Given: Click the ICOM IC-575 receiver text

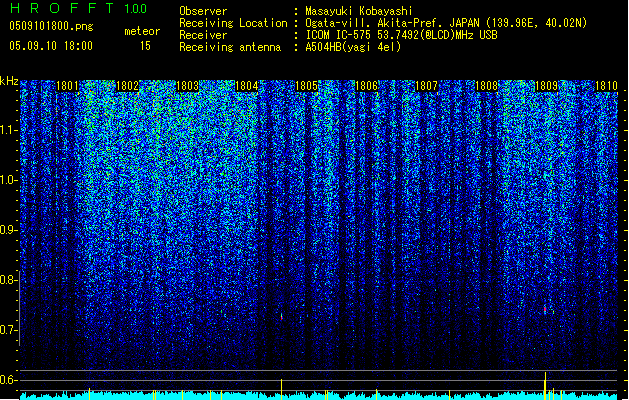Looking at the screenshot, I should click(402, 35).
